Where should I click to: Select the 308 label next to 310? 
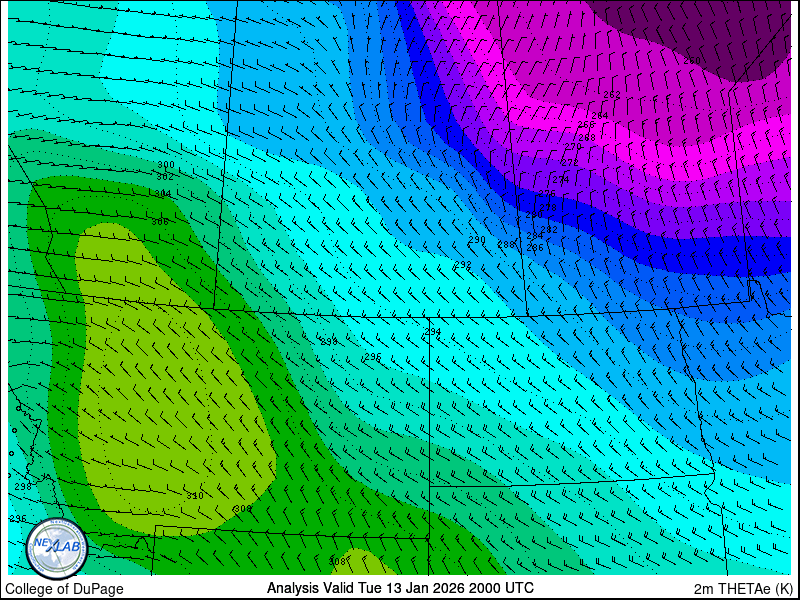click(x=243, y=509)
